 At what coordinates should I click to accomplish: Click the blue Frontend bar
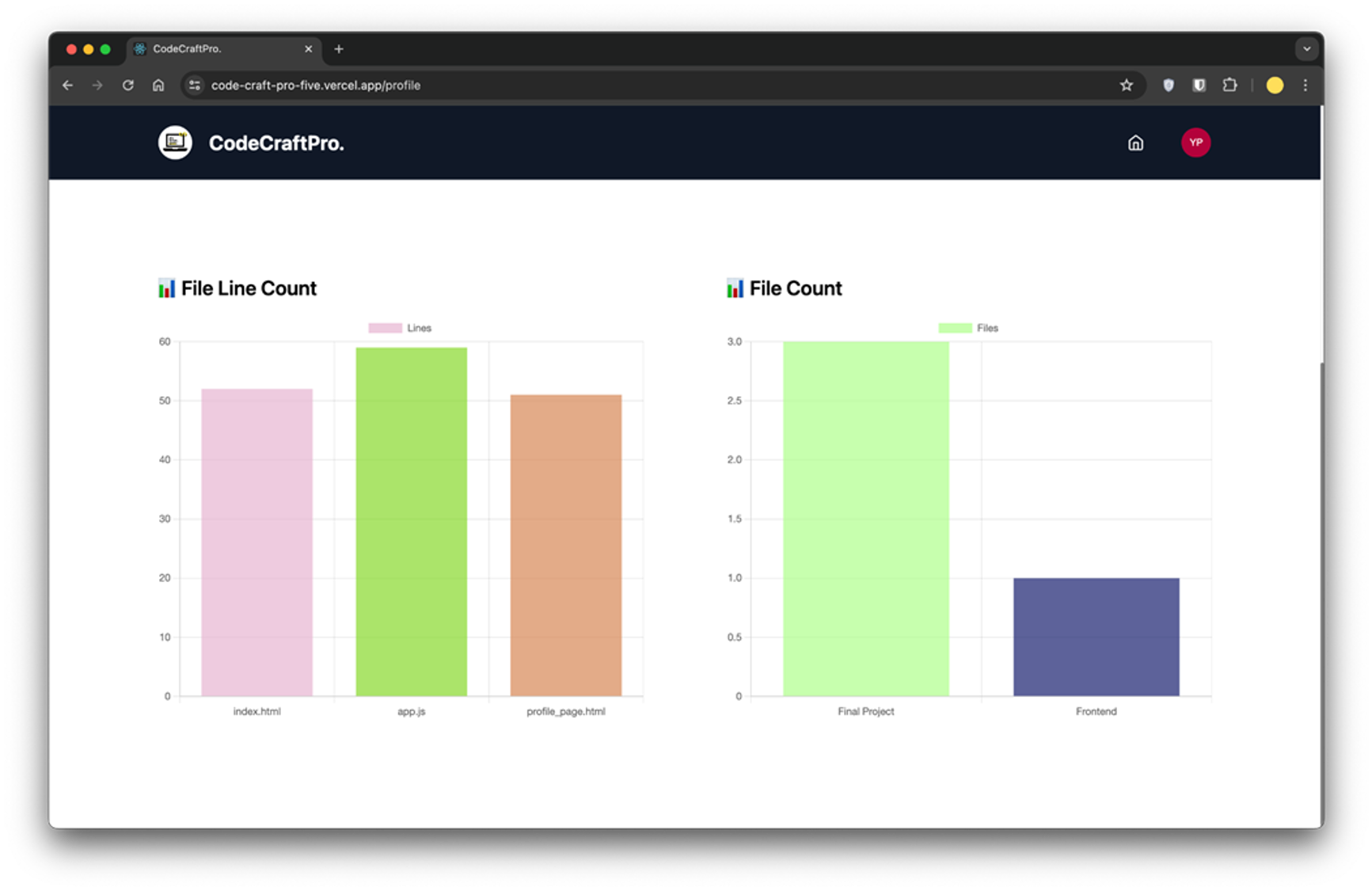click(1096, 637)
